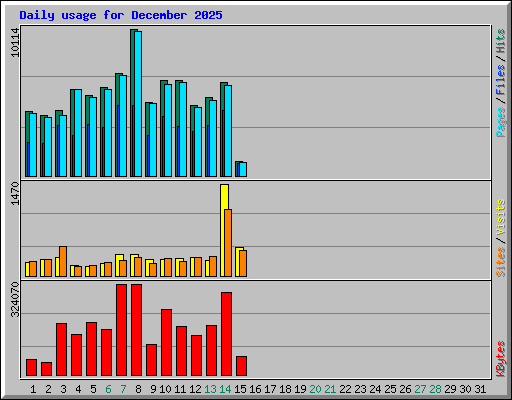The image size is (512, 400).
Task: Click the visits axis value 1470
Action: point(15,193)
